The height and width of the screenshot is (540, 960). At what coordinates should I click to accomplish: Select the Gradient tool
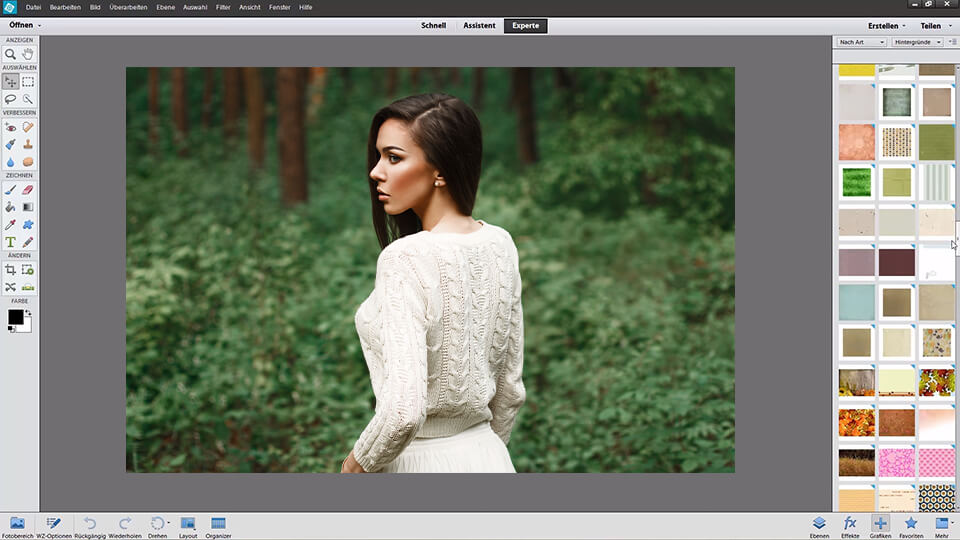pos(28,208)
